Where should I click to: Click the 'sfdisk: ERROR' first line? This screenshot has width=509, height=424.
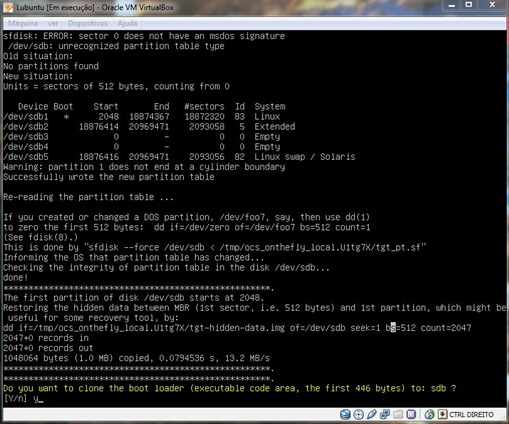pos(144,36)
